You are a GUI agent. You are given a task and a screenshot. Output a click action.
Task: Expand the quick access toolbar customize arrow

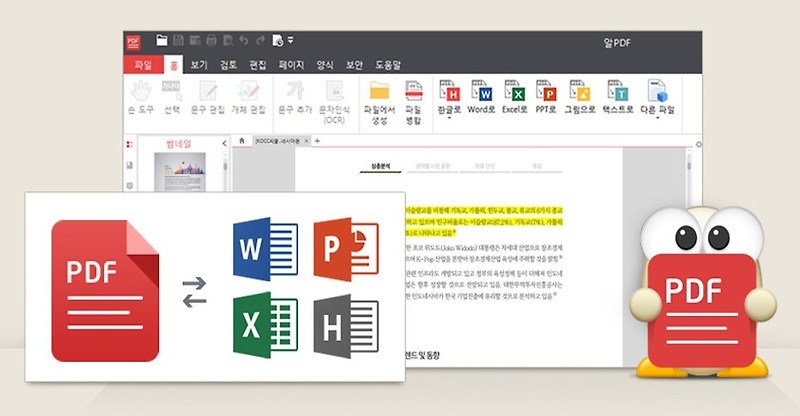tap(290, 39)
